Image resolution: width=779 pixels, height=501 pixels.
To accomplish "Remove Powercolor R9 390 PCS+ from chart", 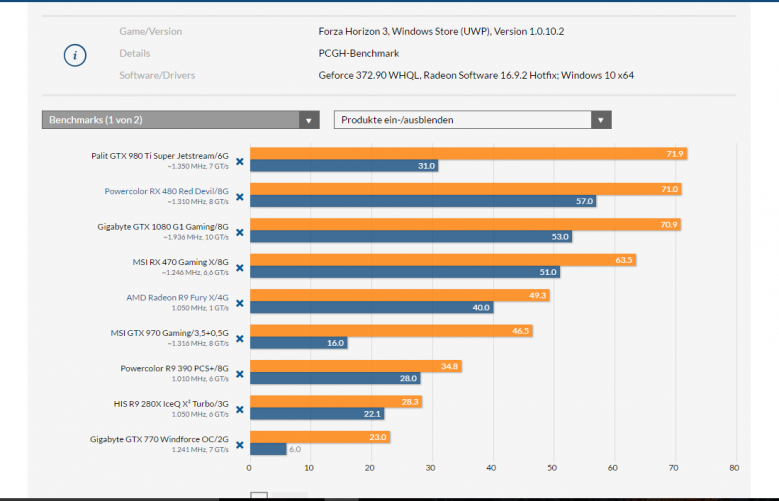I will [240, 373].
